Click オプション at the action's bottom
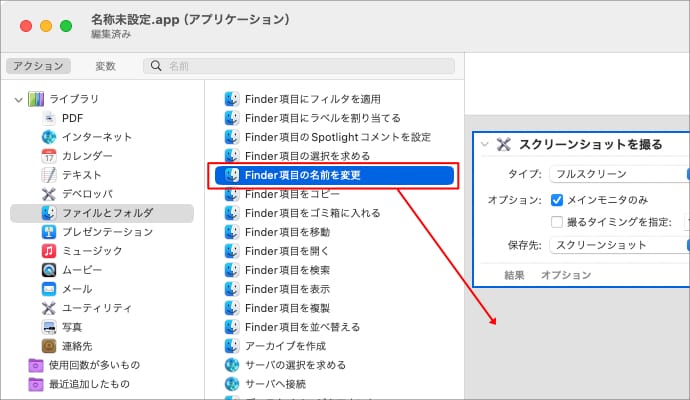The height and width of the screenshot is (400, 690). coord(566,275)
